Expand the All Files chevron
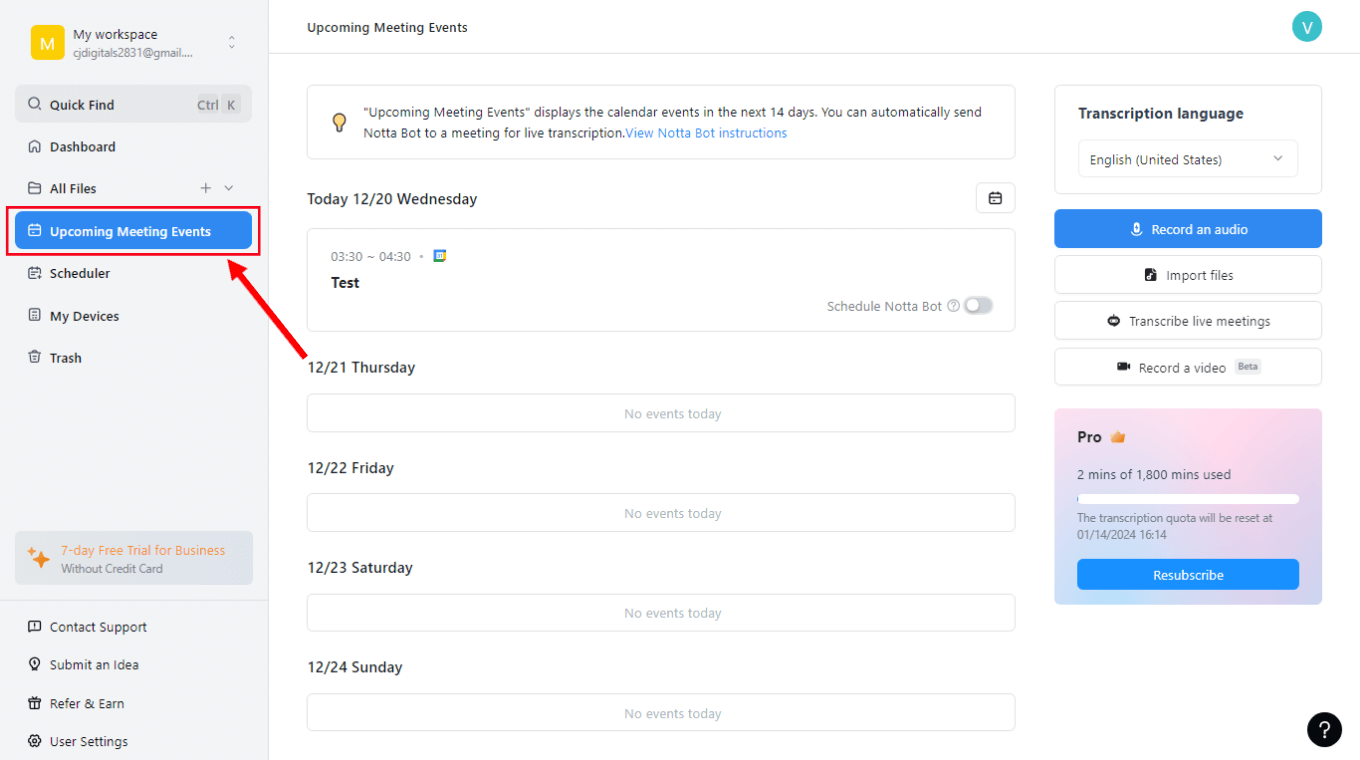The image size is (1360, 760). pos(229,188)
